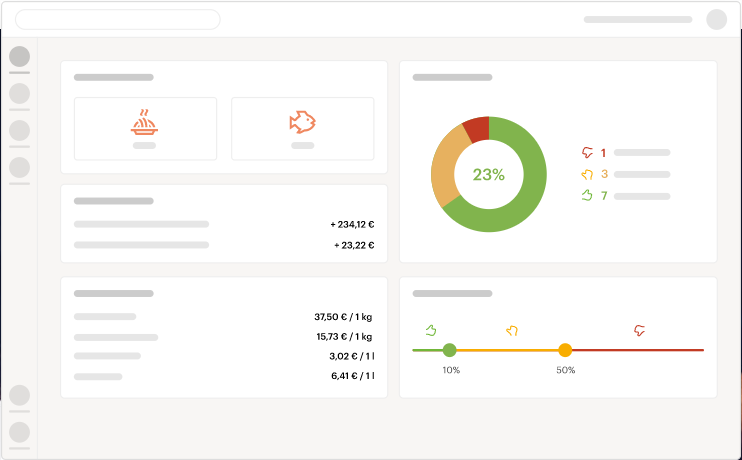Viewport: 742px width, 460px height.
Task: Click the orange sideways thumb icon in legend
Action: point(587,174)
